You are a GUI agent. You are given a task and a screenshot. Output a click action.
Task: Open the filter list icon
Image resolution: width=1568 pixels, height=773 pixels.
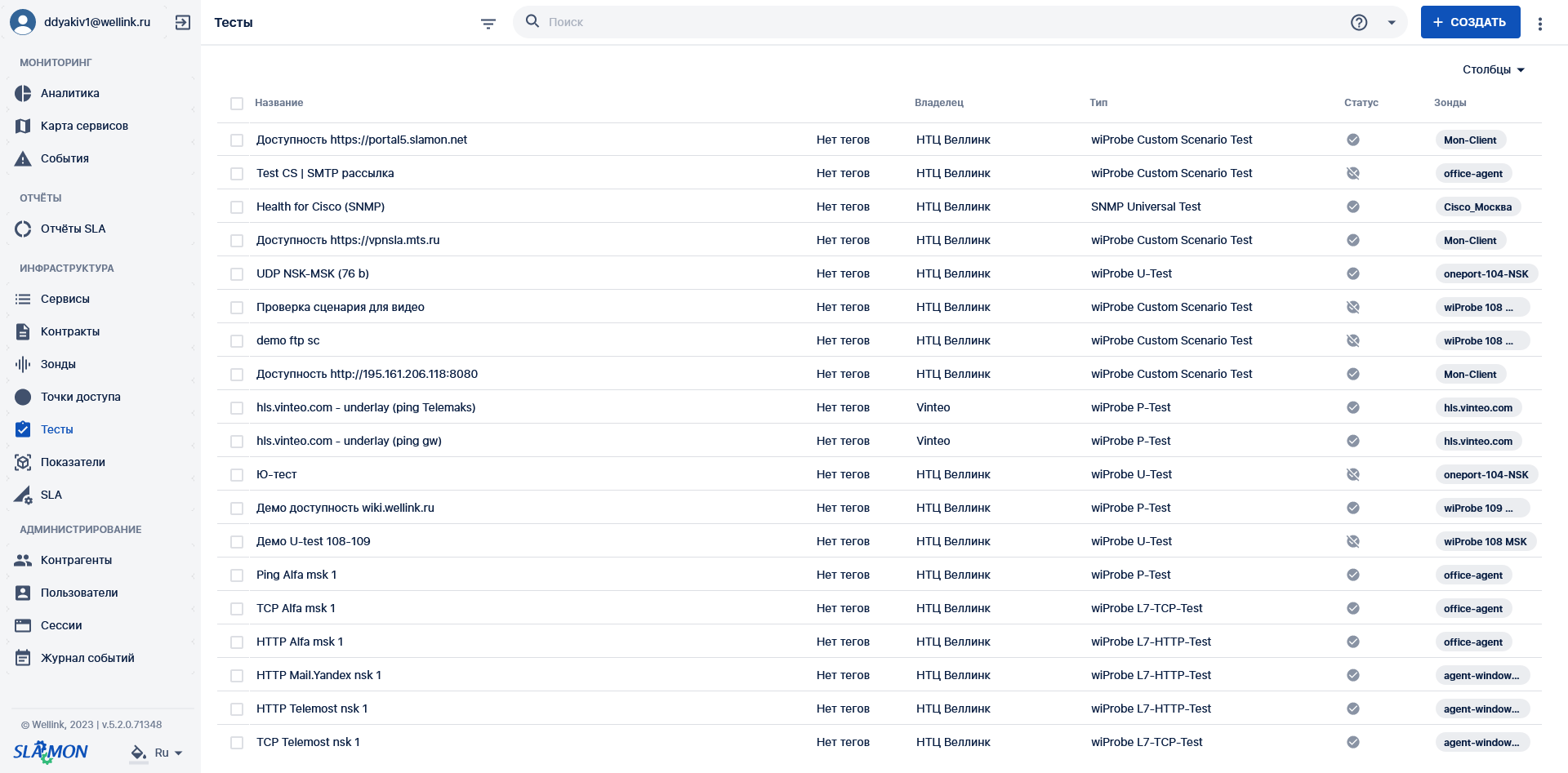point(488,23)
